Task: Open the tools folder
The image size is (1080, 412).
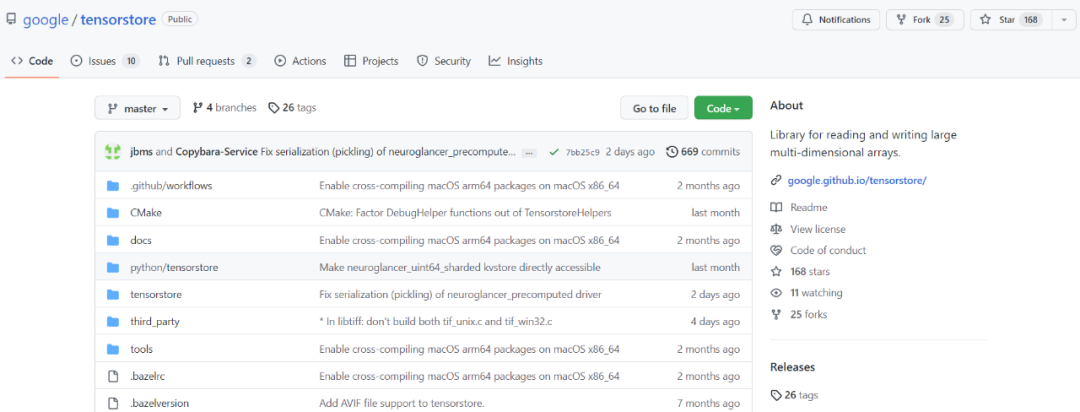Action: (141, 349)
